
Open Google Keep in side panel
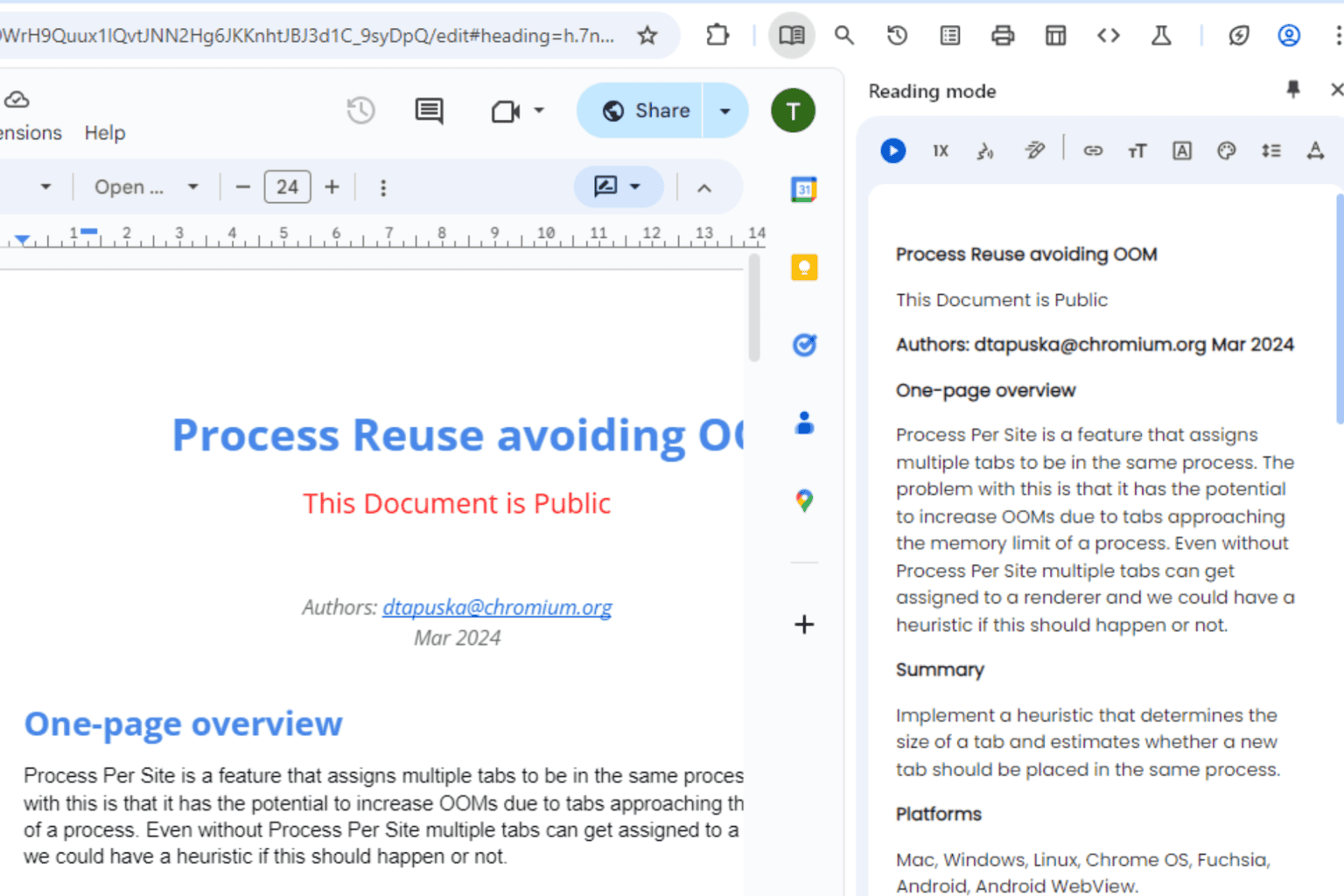[x=804, y=267]
